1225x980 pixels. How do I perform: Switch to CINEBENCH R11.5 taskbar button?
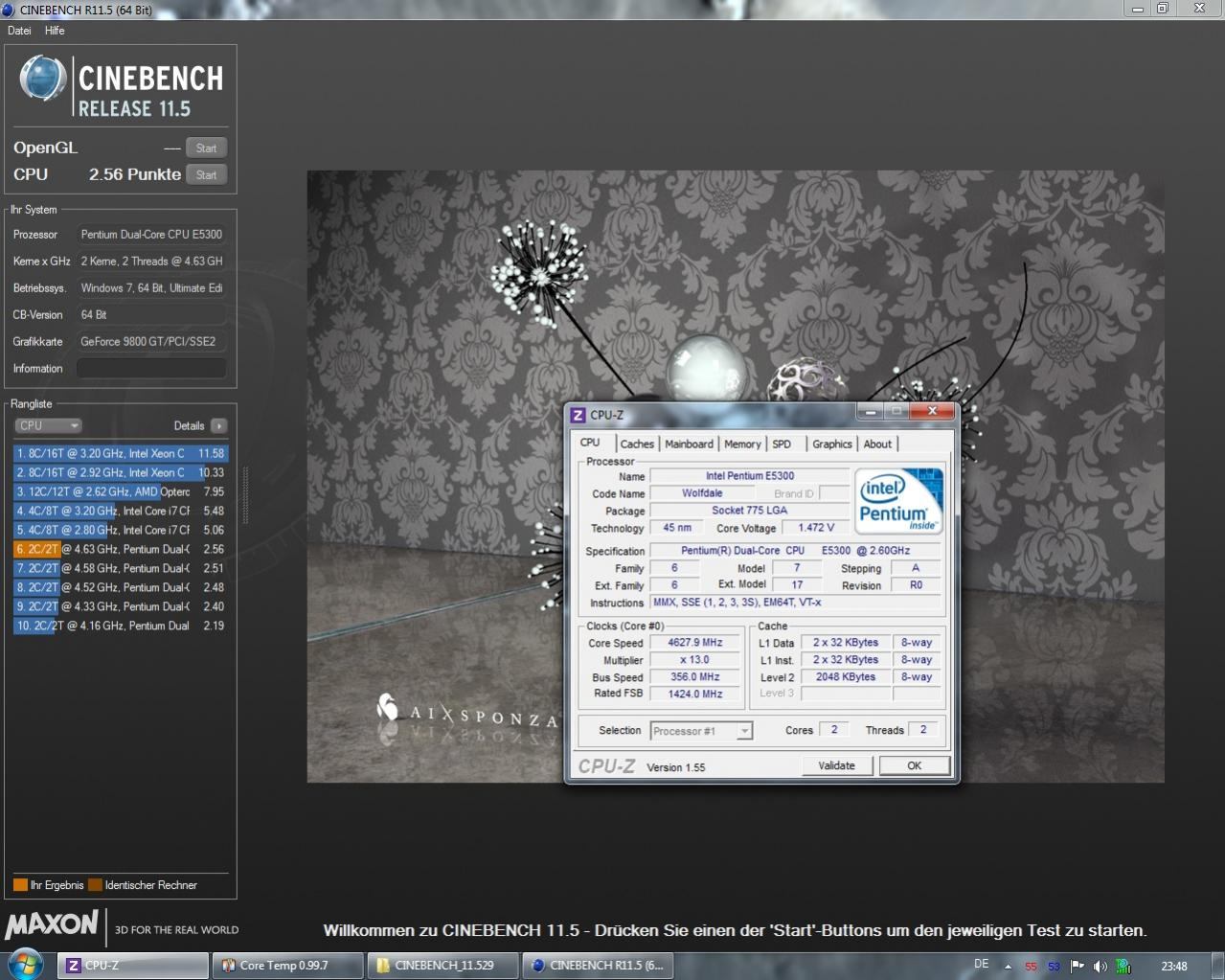[598, 966]
